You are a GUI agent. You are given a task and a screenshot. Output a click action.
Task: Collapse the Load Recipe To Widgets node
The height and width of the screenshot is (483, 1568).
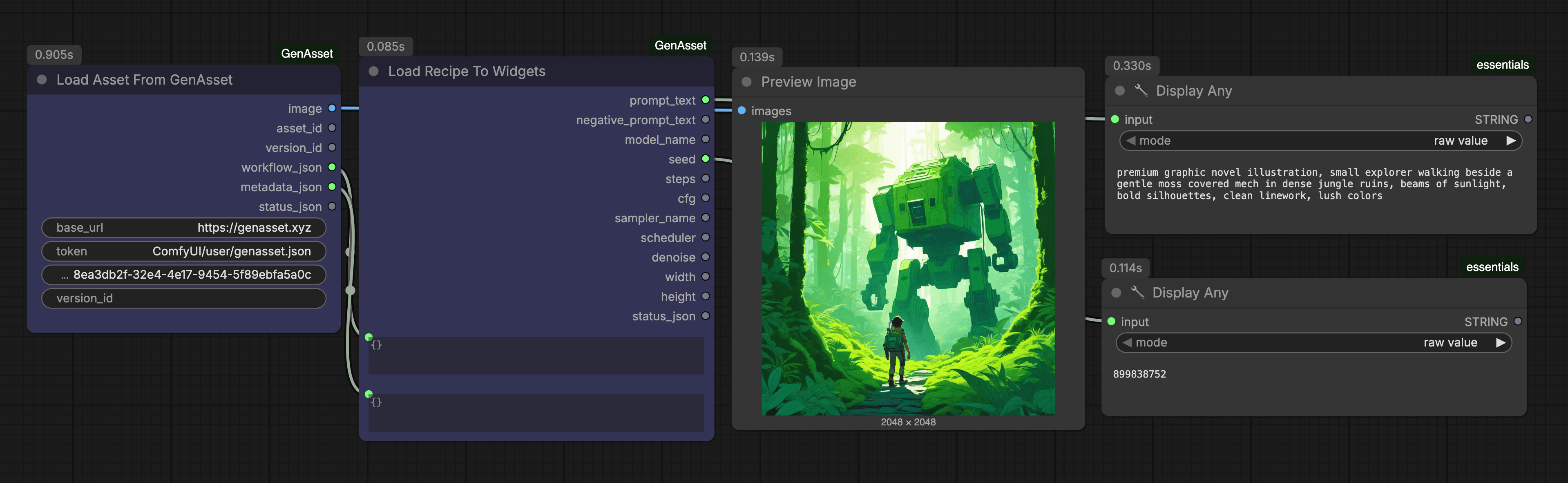click(374, 71)
